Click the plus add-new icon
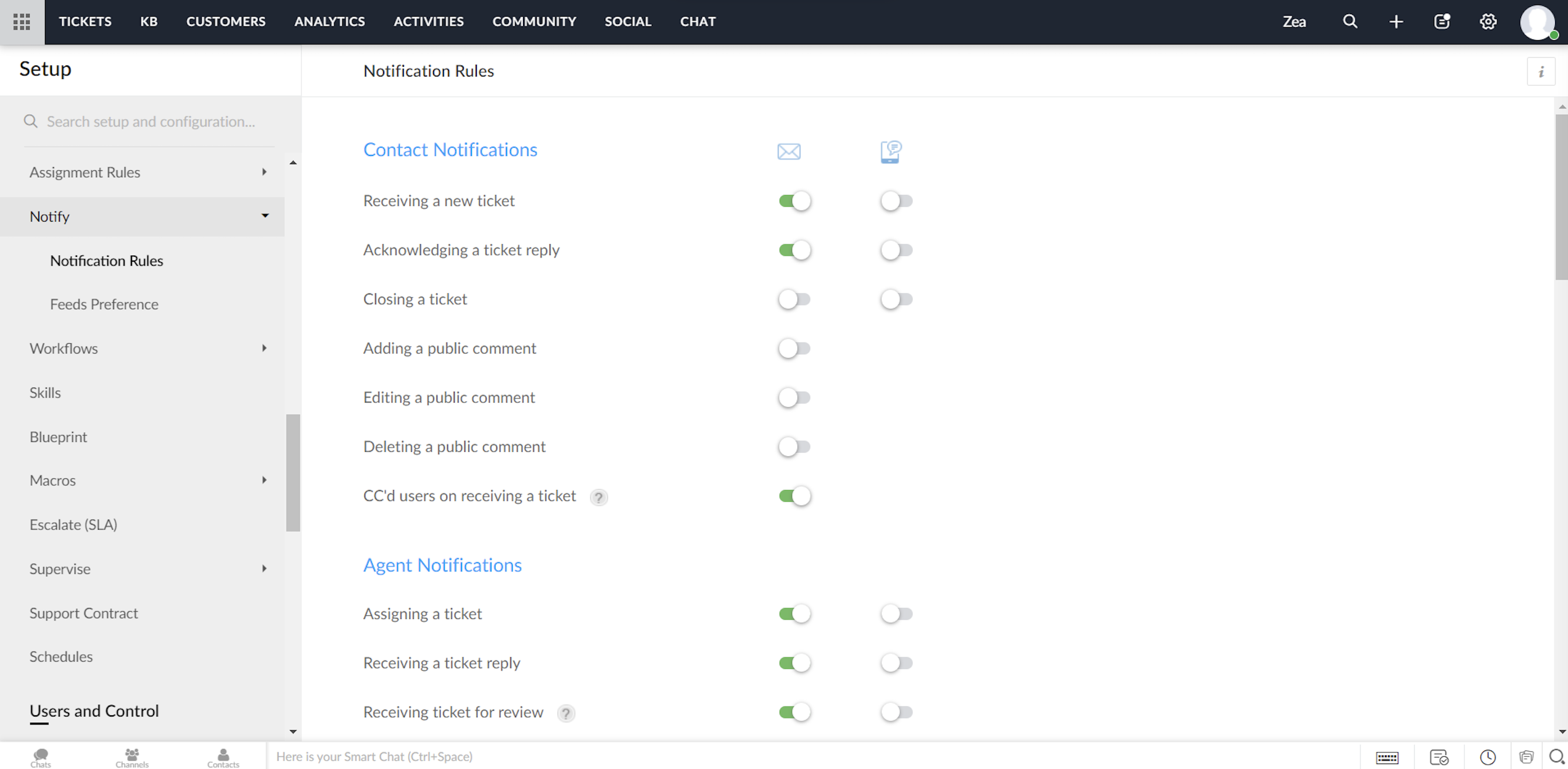The height and width of the screenshot is (769, 1568). 1396,22
